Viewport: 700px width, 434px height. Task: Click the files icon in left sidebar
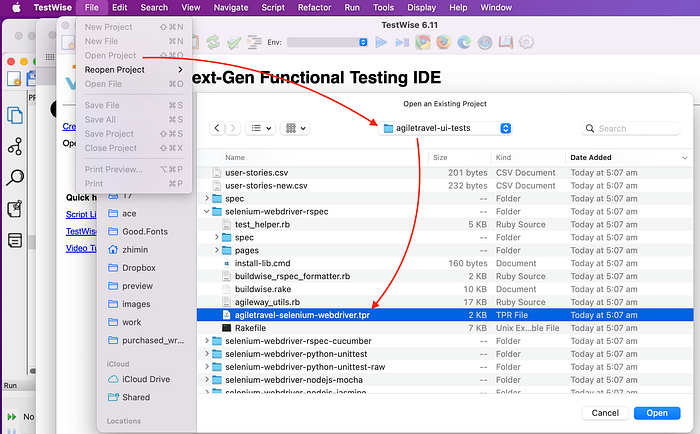[x=15, y=115]
